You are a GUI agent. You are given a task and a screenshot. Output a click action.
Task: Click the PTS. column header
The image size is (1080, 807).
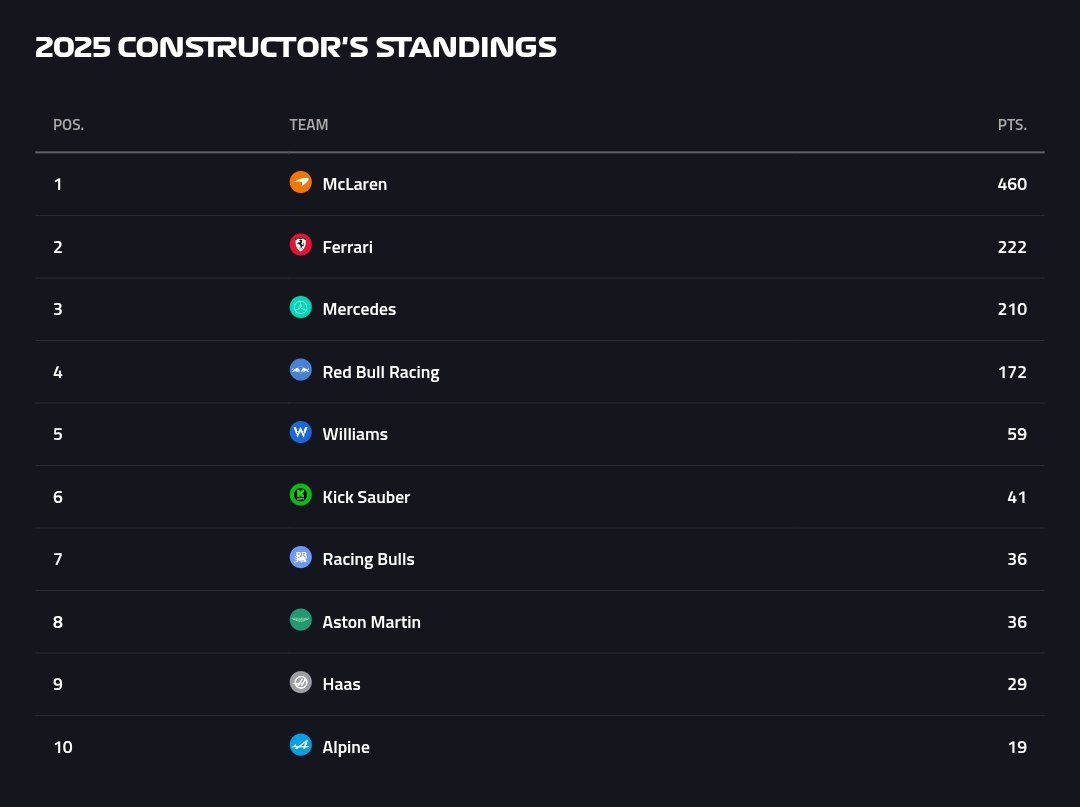coord(1012,125)
